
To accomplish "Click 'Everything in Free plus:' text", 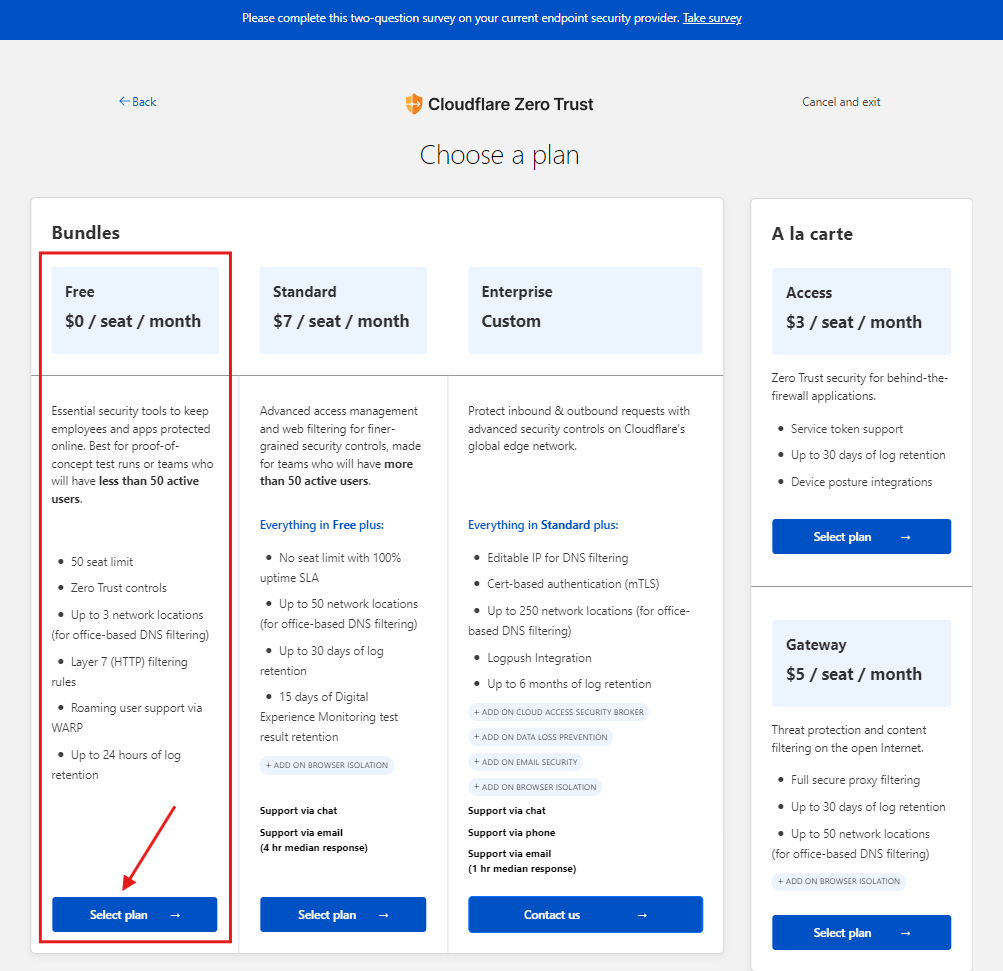I will click(322, 525).
